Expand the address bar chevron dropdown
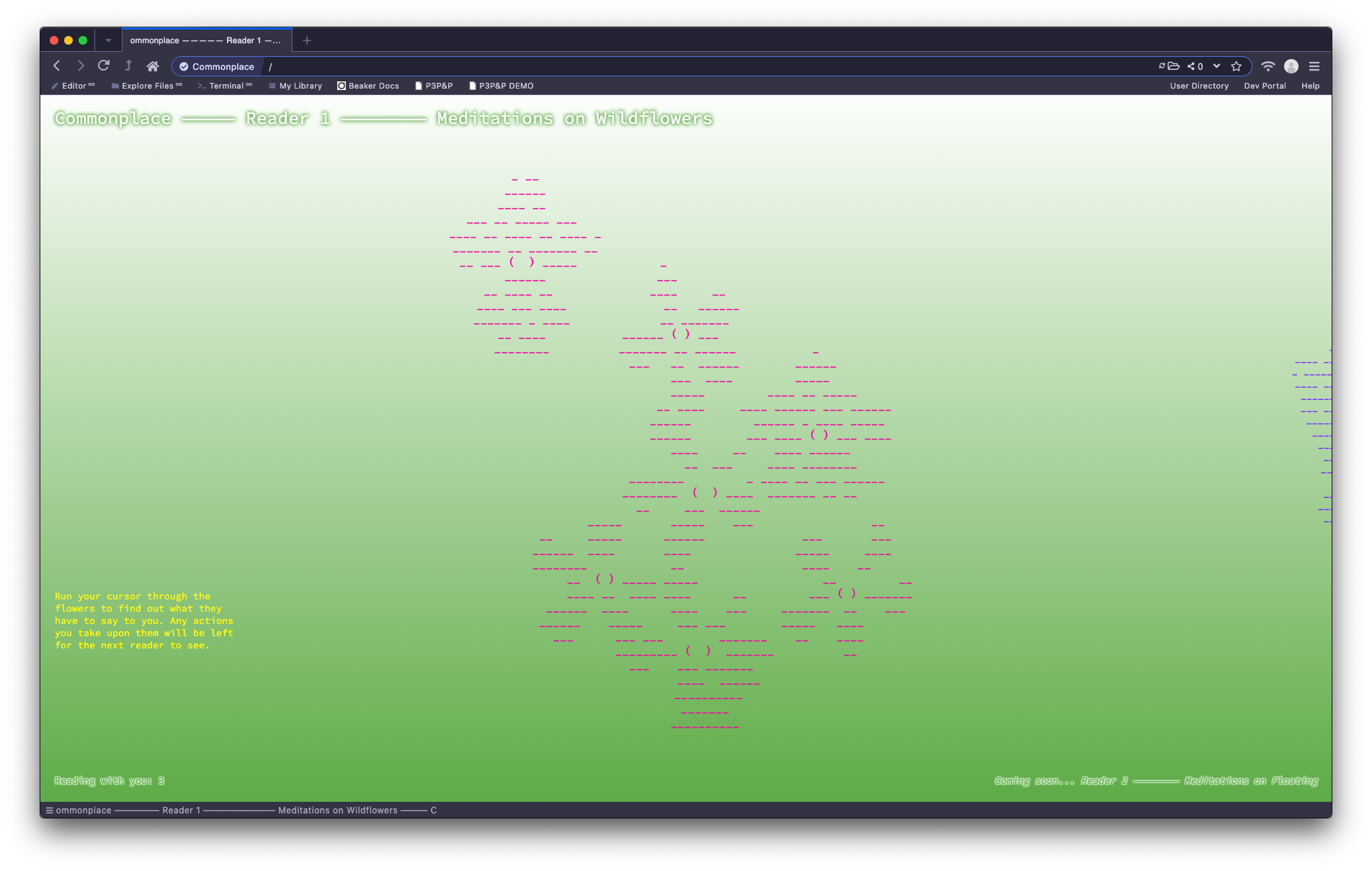Screen dimensions: 1372x871 click(x=1217, y=66)
